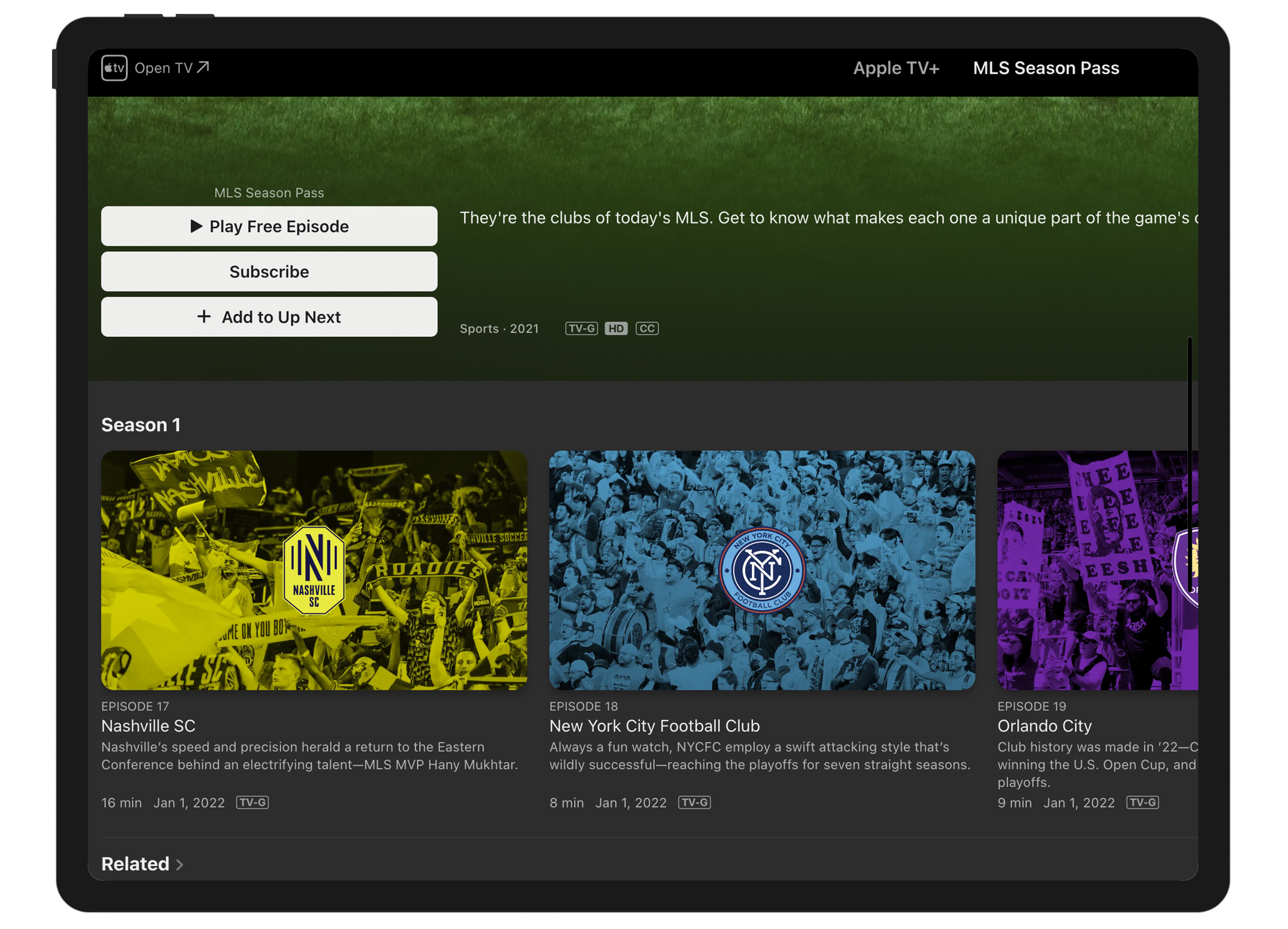Open New York City Football Club episode title

(x=654, y=726)
